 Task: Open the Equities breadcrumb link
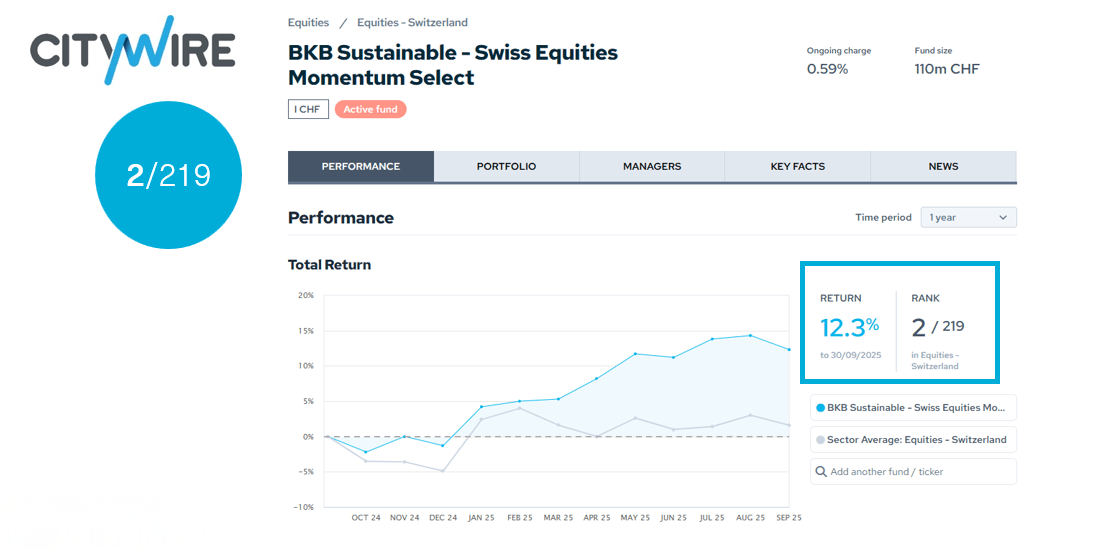point(307,23)
